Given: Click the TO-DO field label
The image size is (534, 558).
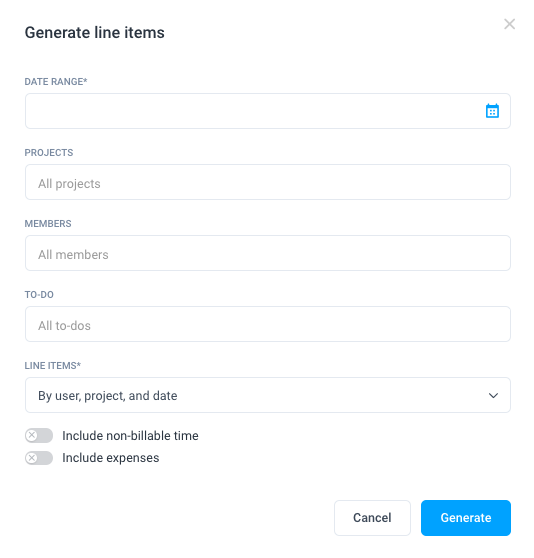Looking at the screenshot, I should pos(39,295).
